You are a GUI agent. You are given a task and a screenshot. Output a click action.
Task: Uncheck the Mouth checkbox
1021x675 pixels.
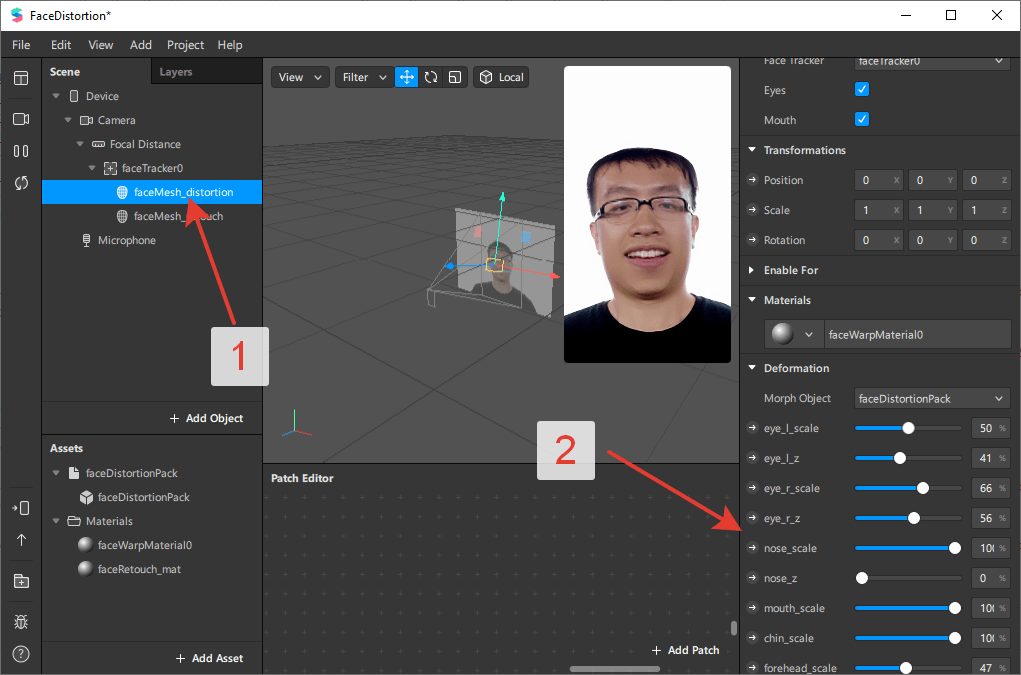(x=862, y=120)
